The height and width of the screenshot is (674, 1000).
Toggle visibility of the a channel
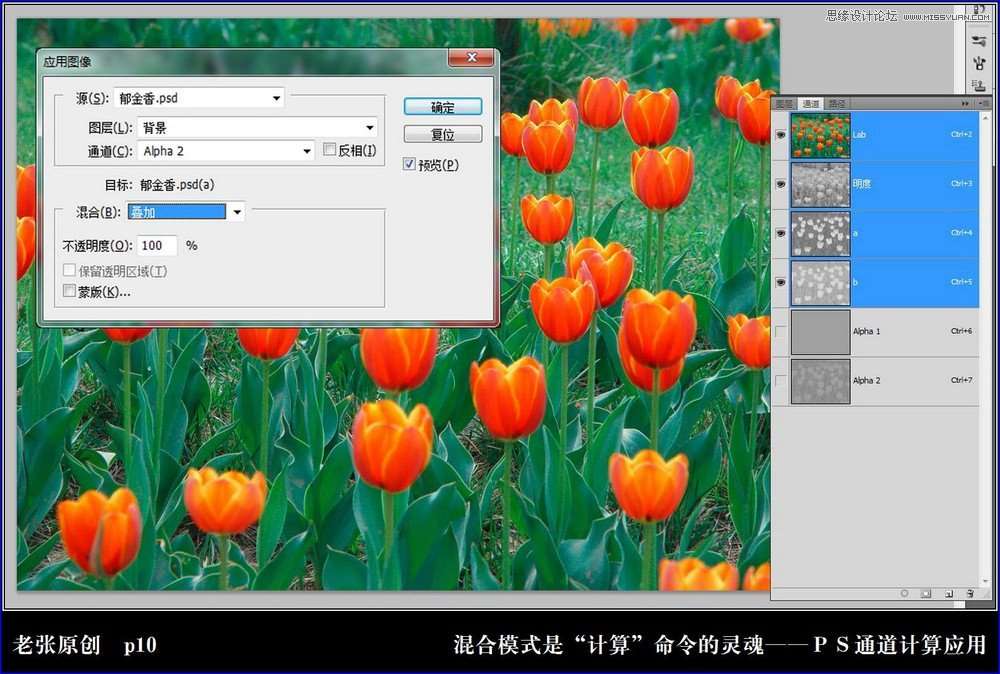[781, 233]
